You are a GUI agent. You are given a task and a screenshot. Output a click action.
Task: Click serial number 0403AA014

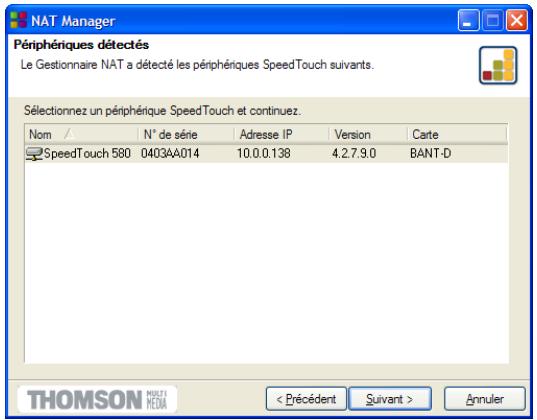point(170,153)
